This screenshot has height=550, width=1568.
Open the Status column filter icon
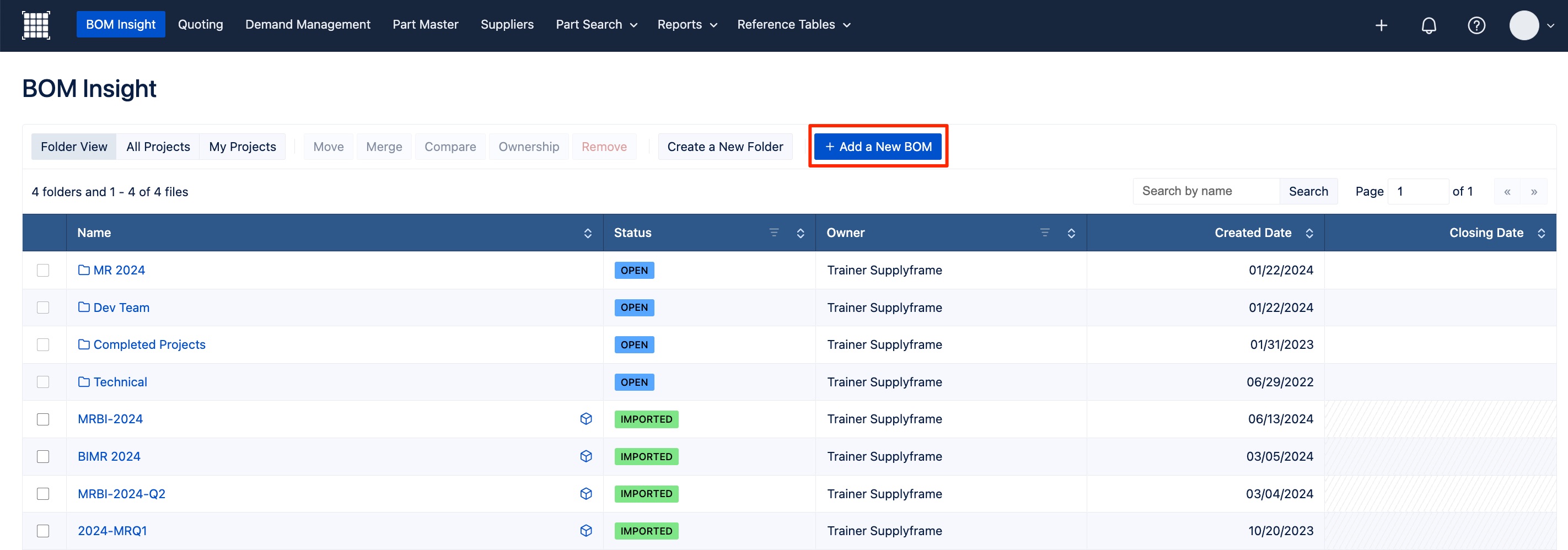tap(774, 233)
